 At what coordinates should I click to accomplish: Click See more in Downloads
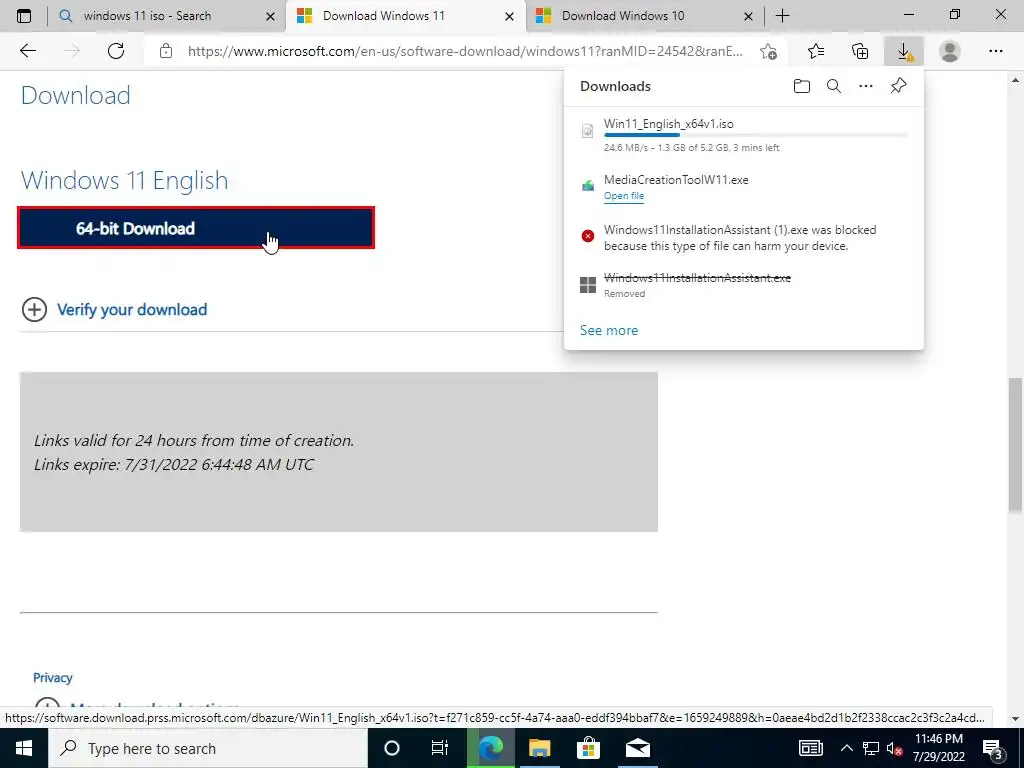pyautogui.click(x=609, y=330)
